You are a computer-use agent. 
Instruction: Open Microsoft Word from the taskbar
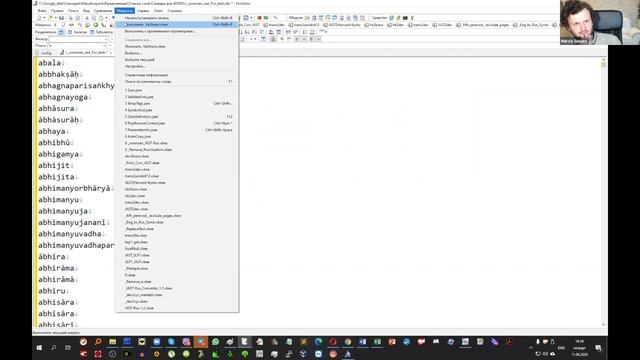coord(362,342)
